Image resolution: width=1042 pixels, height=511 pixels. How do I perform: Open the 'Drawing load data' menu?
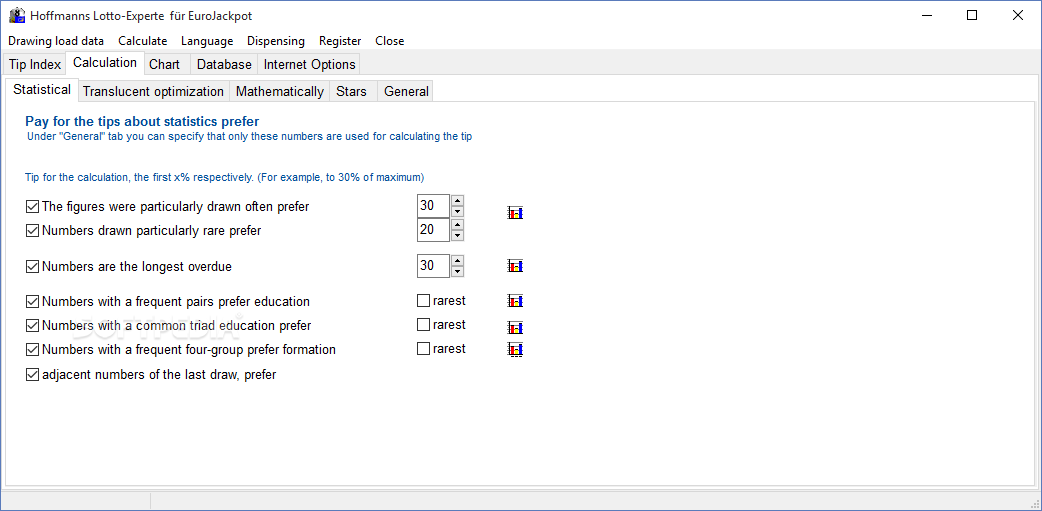pos(56,41)
